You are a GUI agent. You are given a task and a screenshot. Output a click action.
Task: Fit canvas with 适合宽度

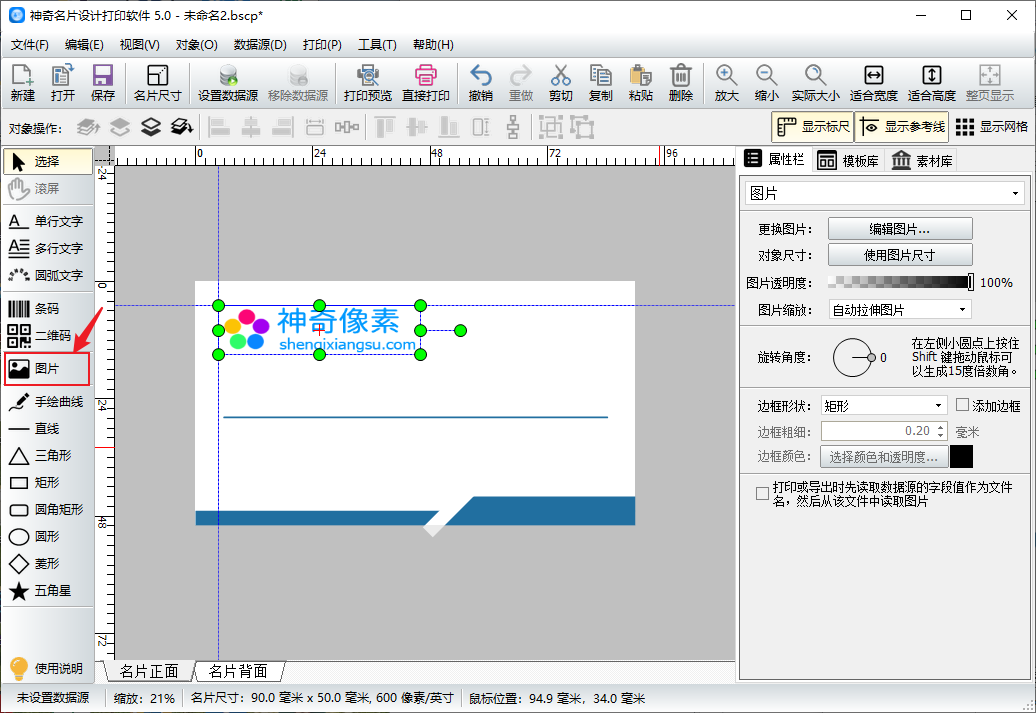pyautogui.click(x=873, y=83)
